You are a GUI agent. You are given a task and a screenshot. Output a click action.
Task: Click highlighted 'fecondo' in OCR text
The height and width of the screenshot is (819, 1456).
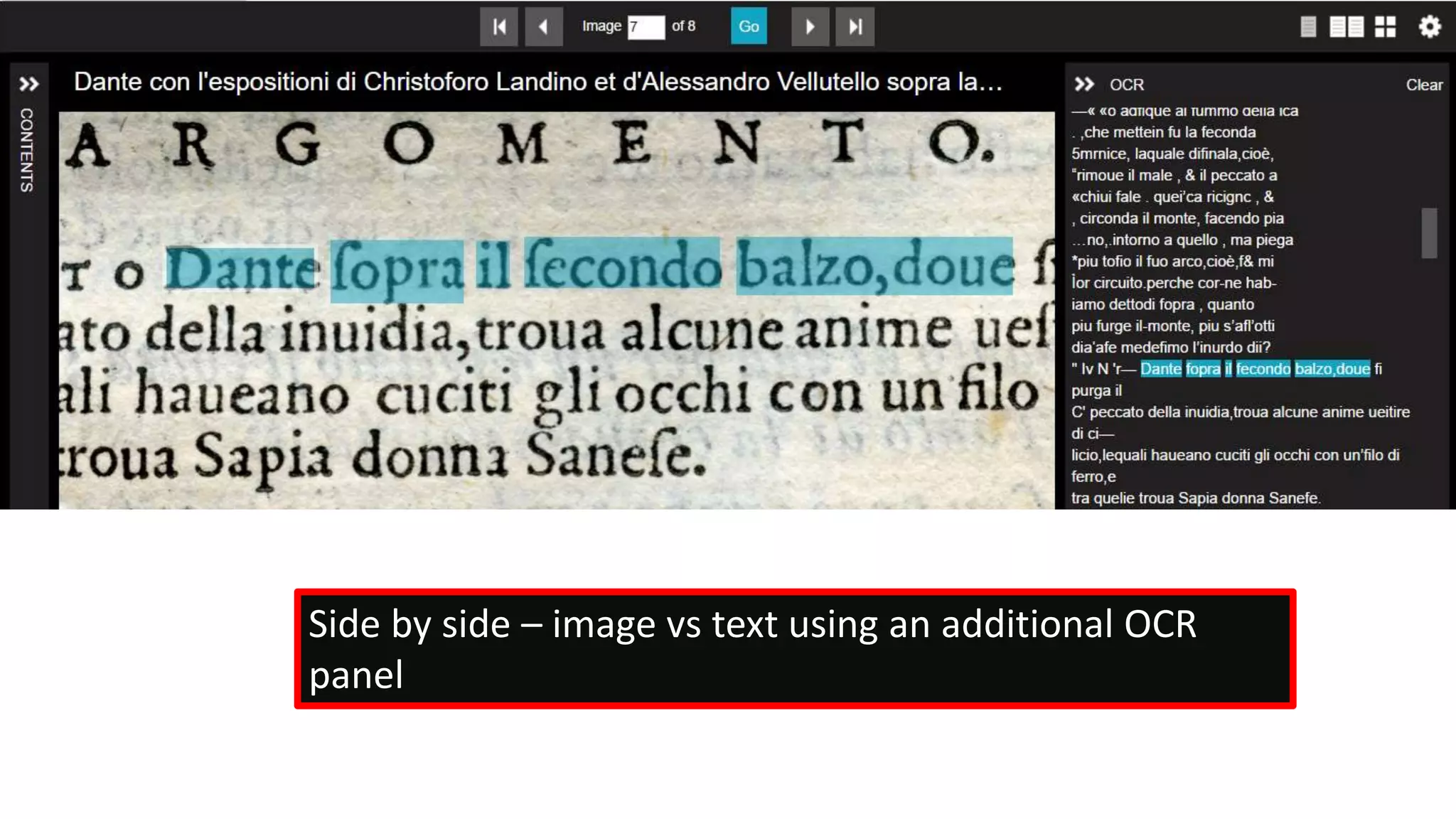pyautogui.click(x=1263, y=369)
